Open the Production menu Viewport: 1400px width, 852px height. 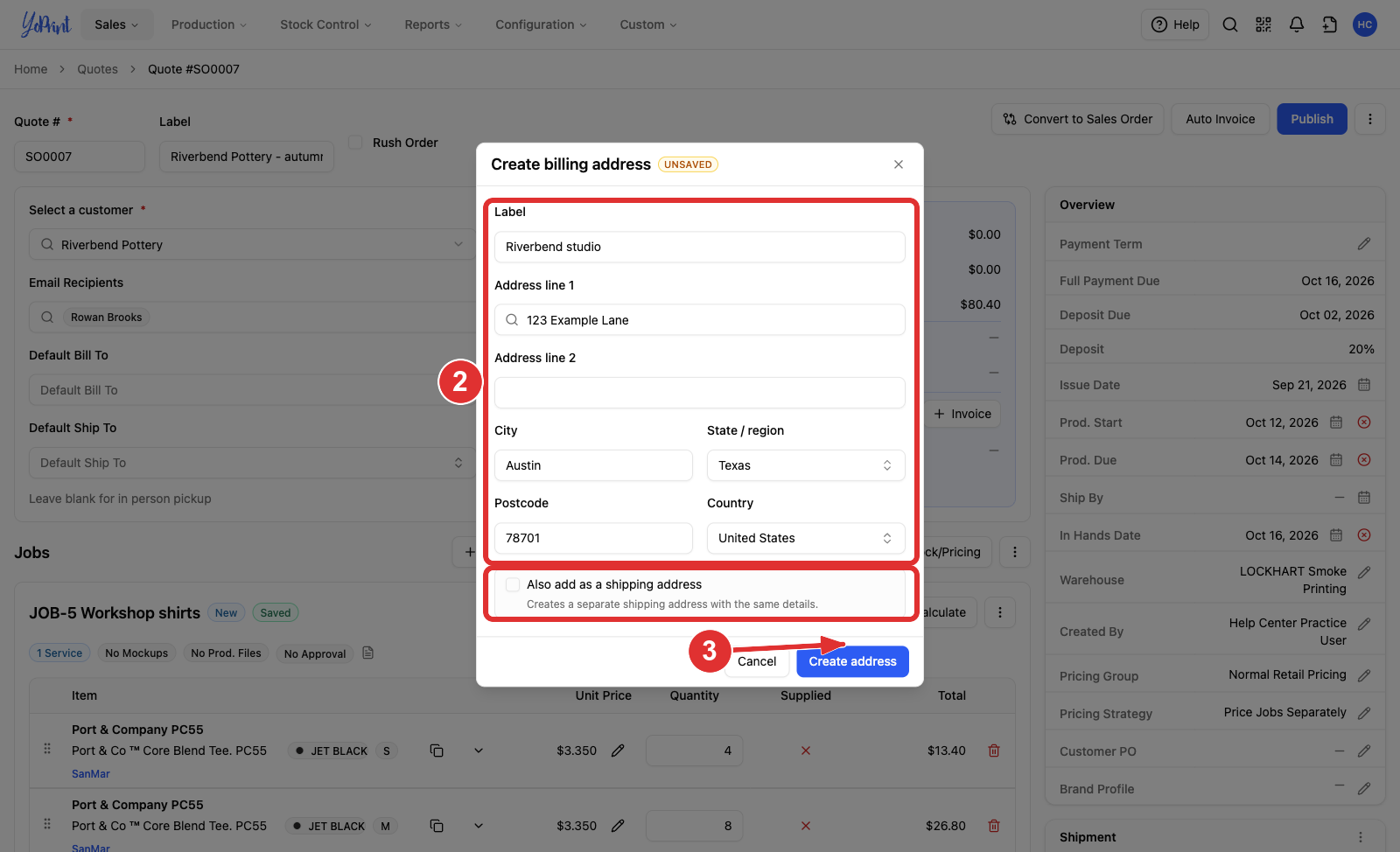click(209, 24)
